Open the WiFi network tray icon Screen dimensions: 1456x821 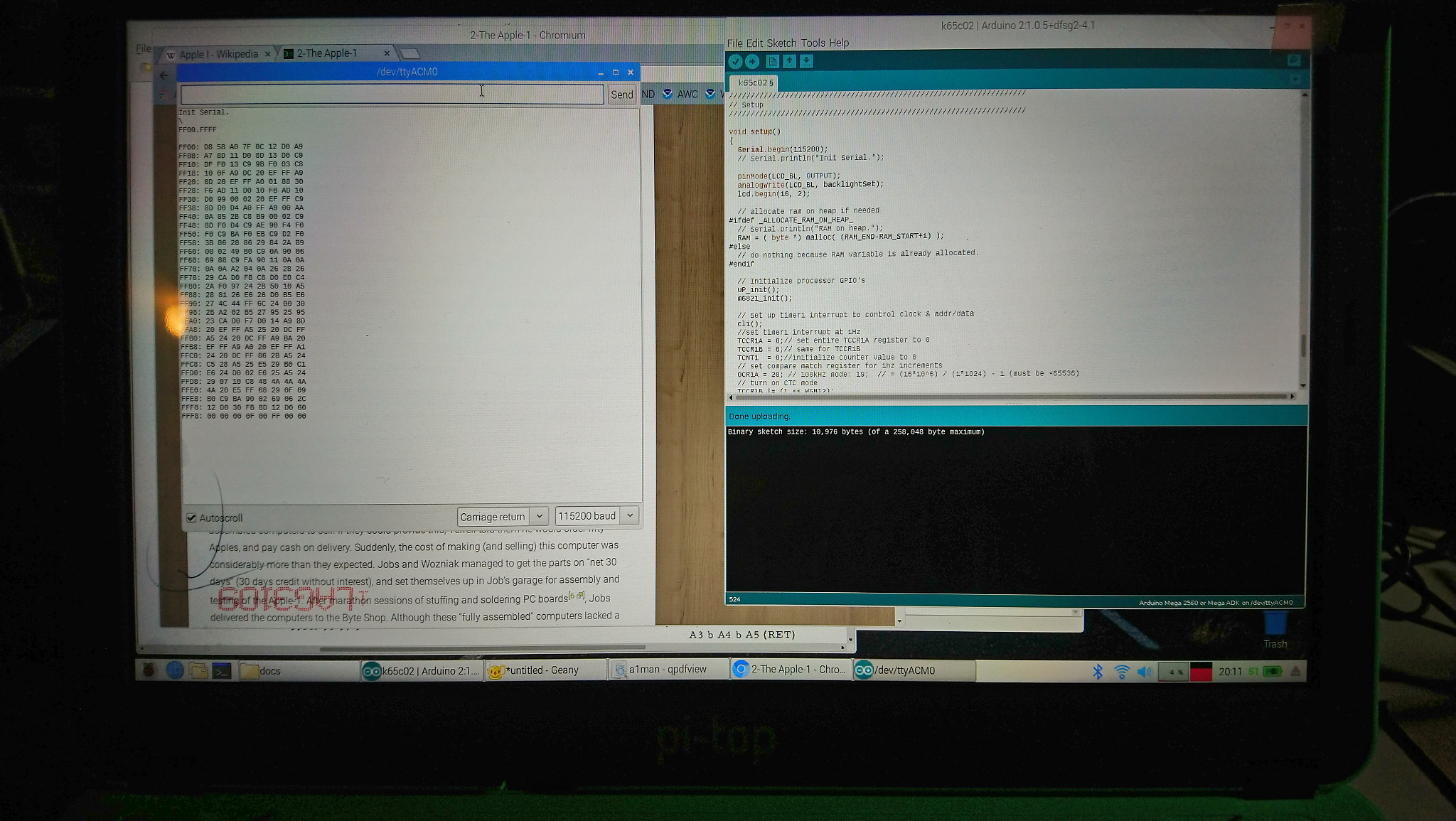pos(1121,671)
